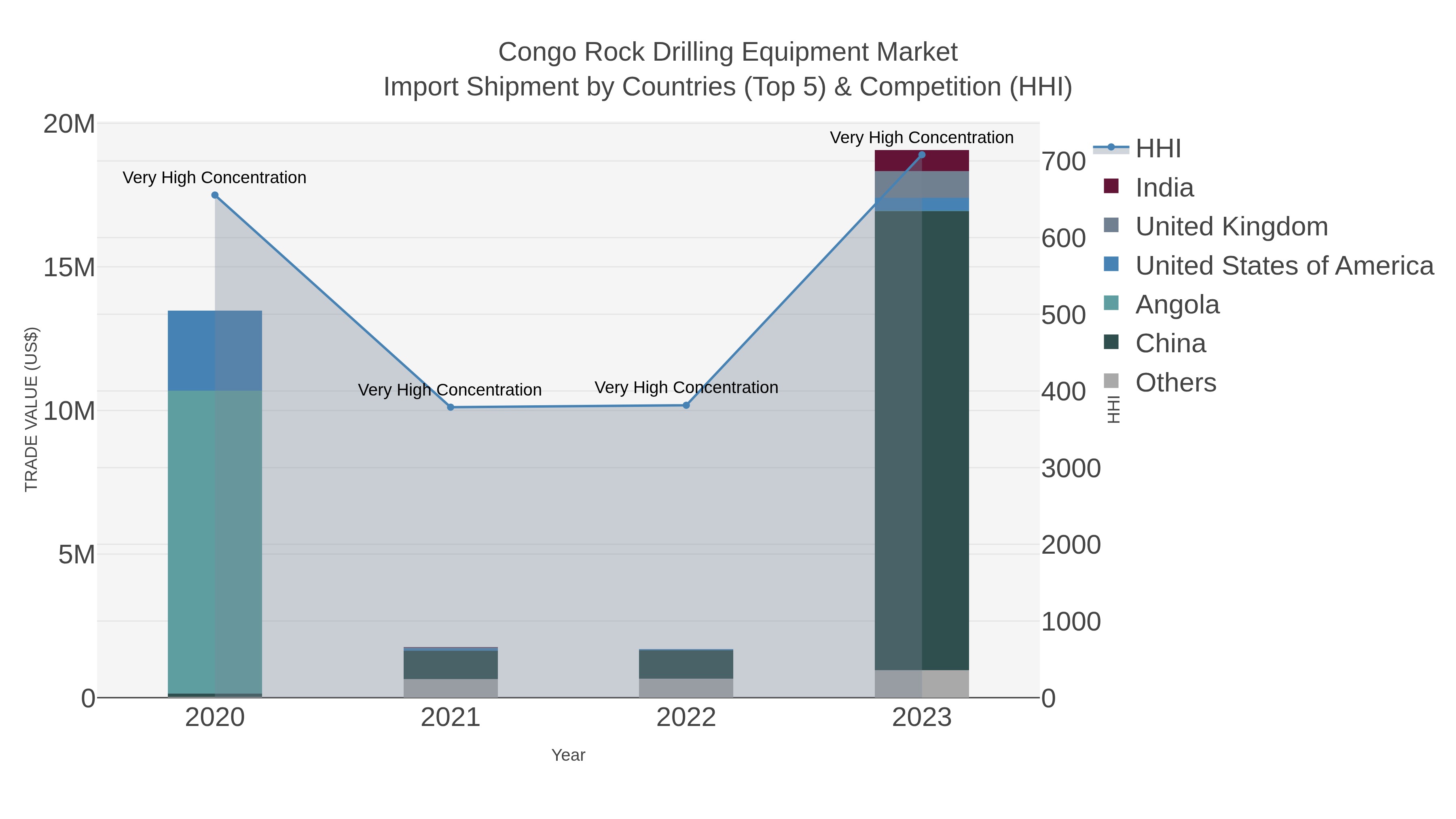Click the India legend label

pyautogui.click(x=1164, y=188)
